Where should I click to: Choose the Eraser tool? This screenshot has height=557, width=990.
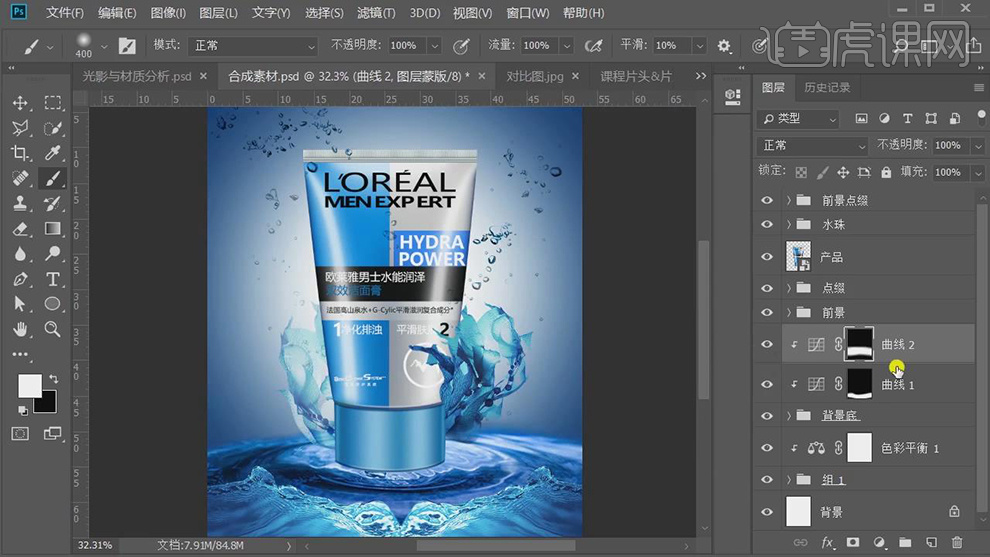(20, 229)
